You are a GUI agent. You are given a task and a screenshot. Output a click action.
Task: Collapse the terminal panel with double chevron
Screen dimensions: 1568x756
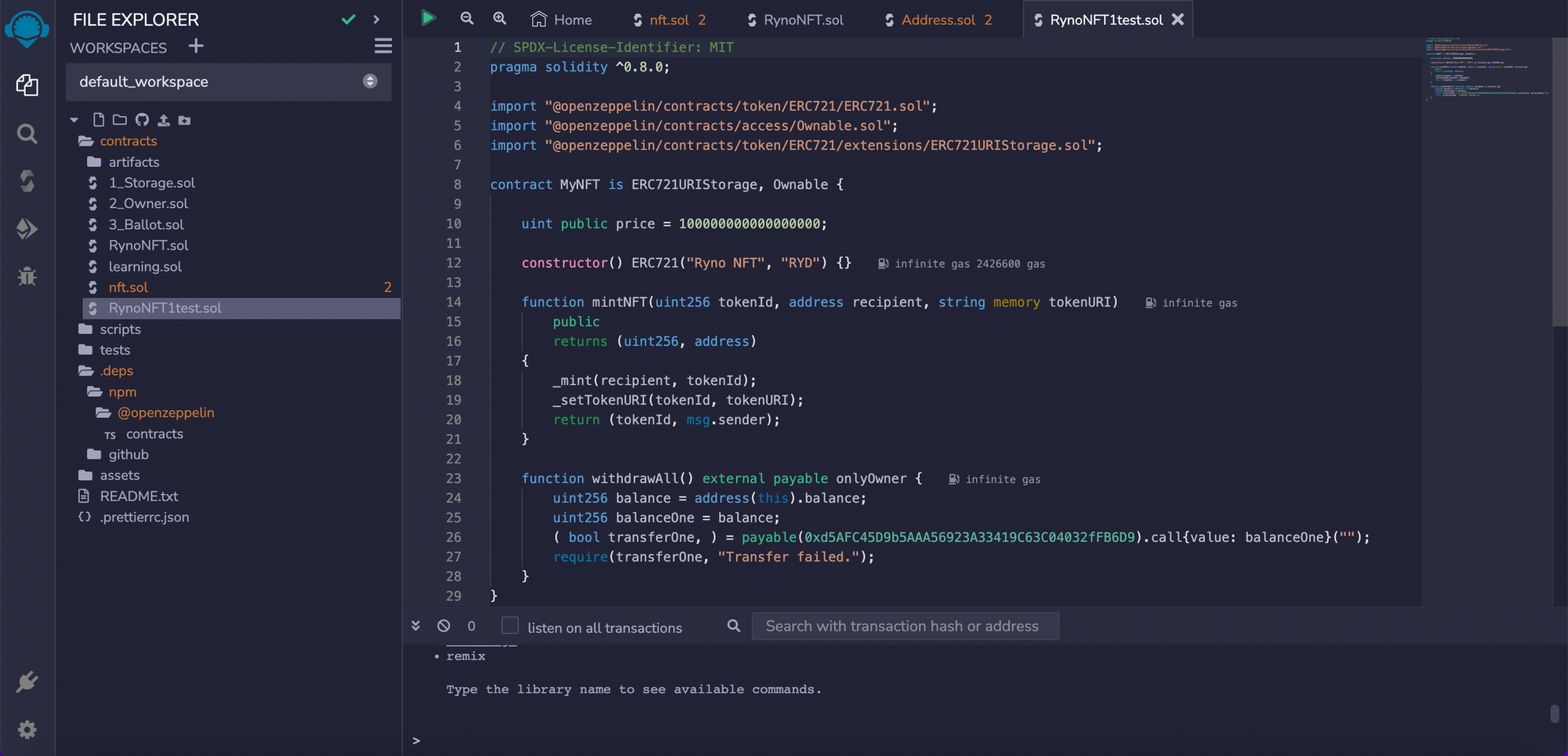tap(416, 626)
